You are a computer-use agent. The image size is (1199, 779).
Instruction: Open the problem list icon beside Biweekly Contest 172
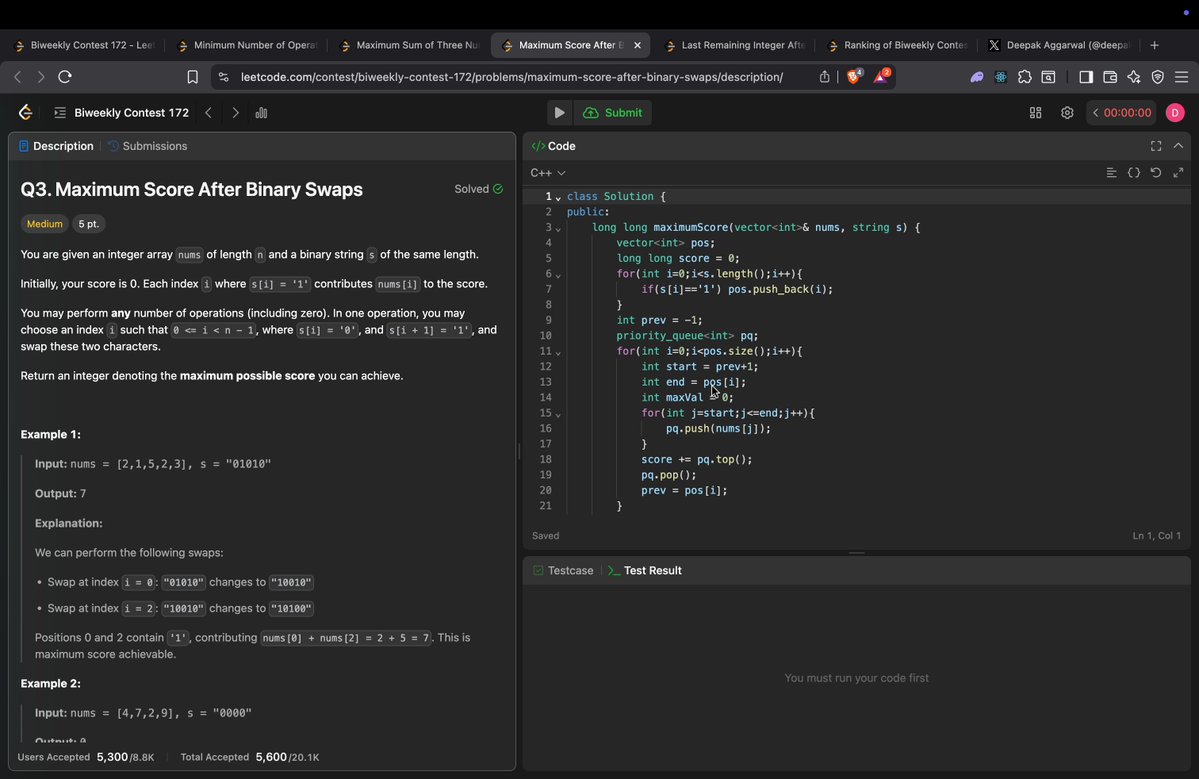click(x=60, y=112)
